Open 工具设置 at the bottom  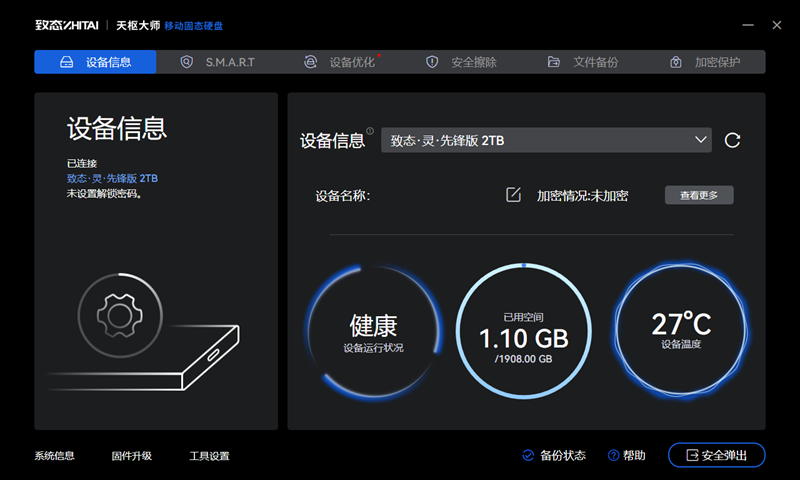pos(210,456)
